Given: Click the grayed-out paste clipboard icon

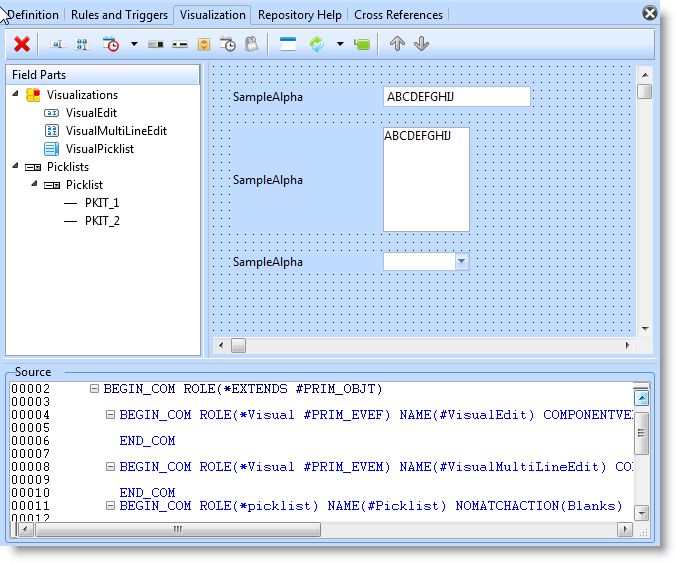Looking at the screenshot, I should coord(252,44).
